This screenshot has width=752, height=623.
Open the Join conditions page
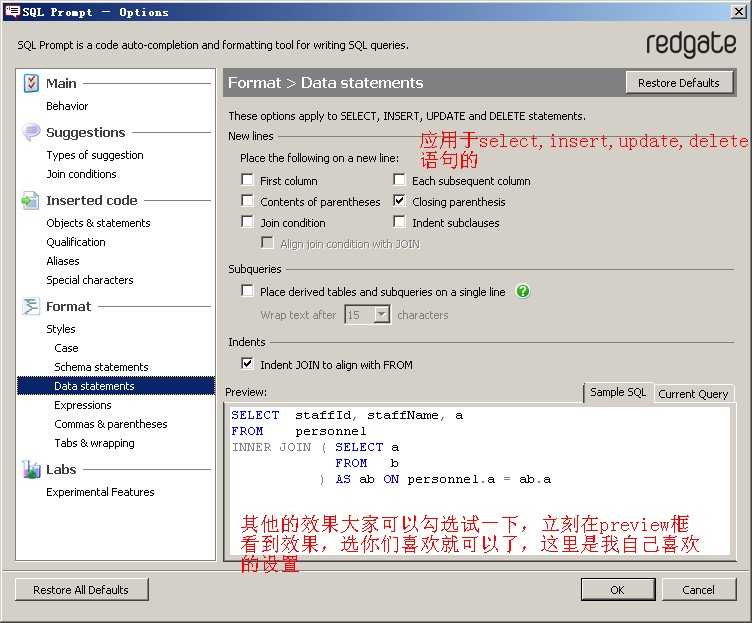click(82, 174)
